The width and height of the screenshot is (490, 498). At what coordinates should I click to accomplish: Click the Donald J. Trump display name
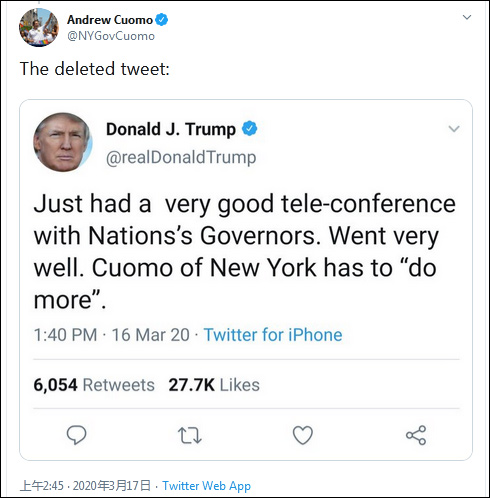pos(171,129)
